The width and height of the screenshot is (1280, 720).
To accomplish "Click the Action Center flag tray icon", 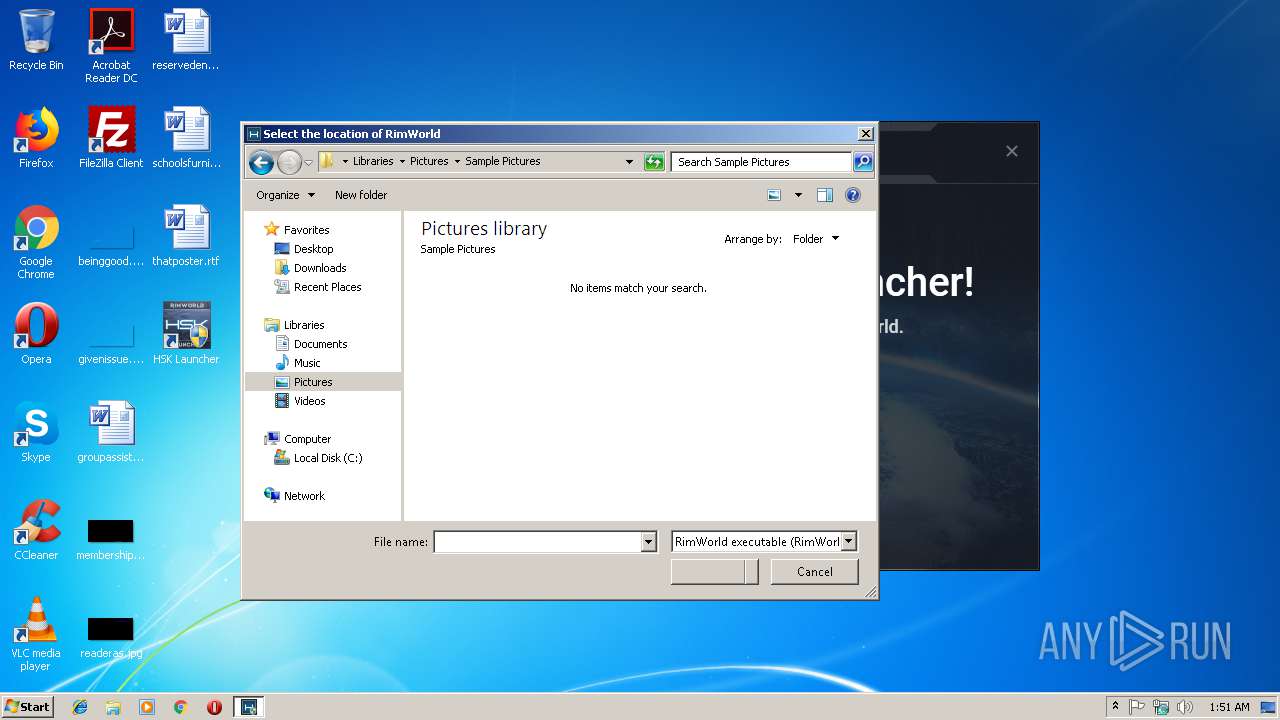I will [1137, 707].
